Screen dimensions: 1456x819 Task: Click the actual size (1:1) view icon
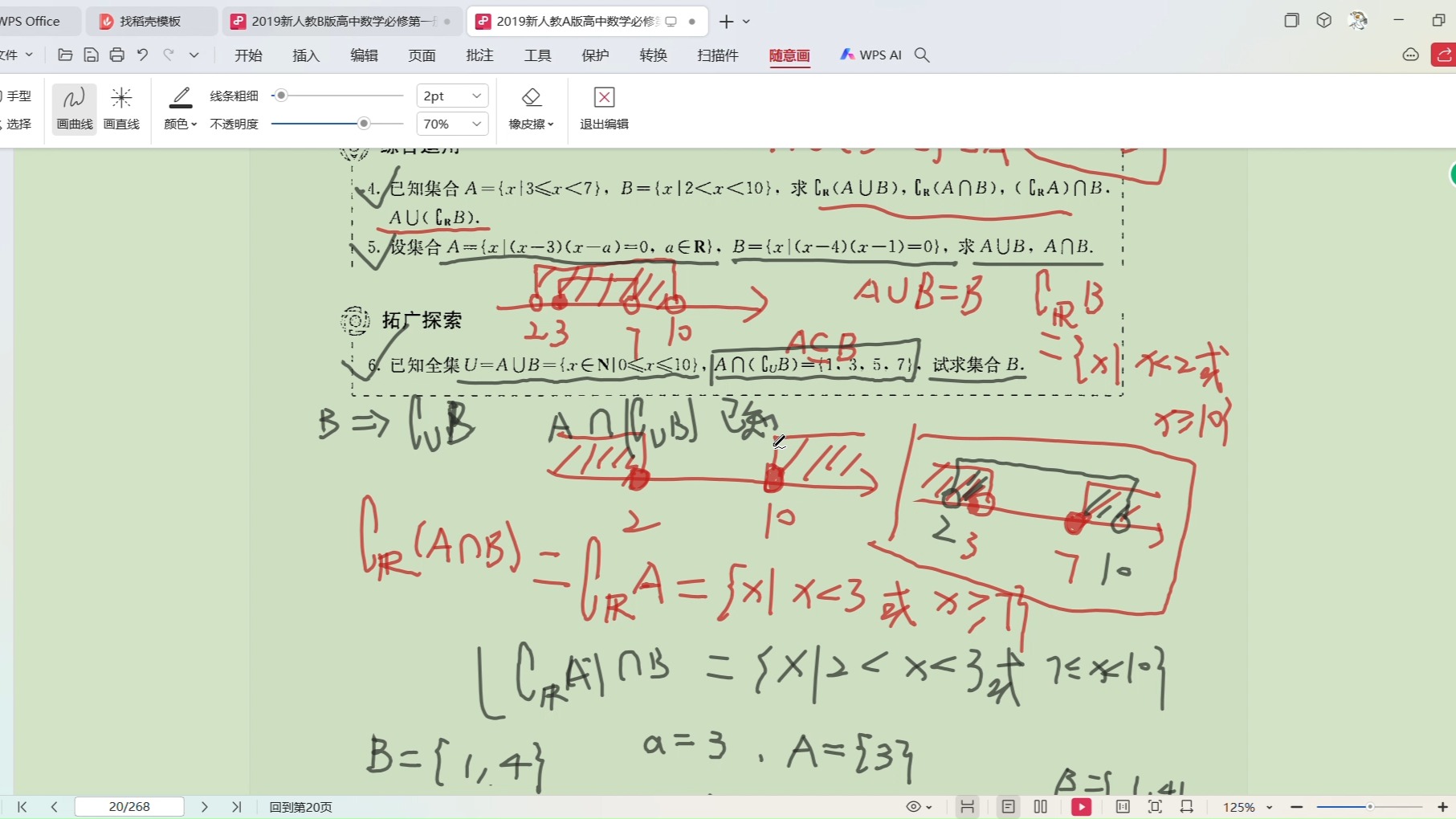[x=1123, y=807]
